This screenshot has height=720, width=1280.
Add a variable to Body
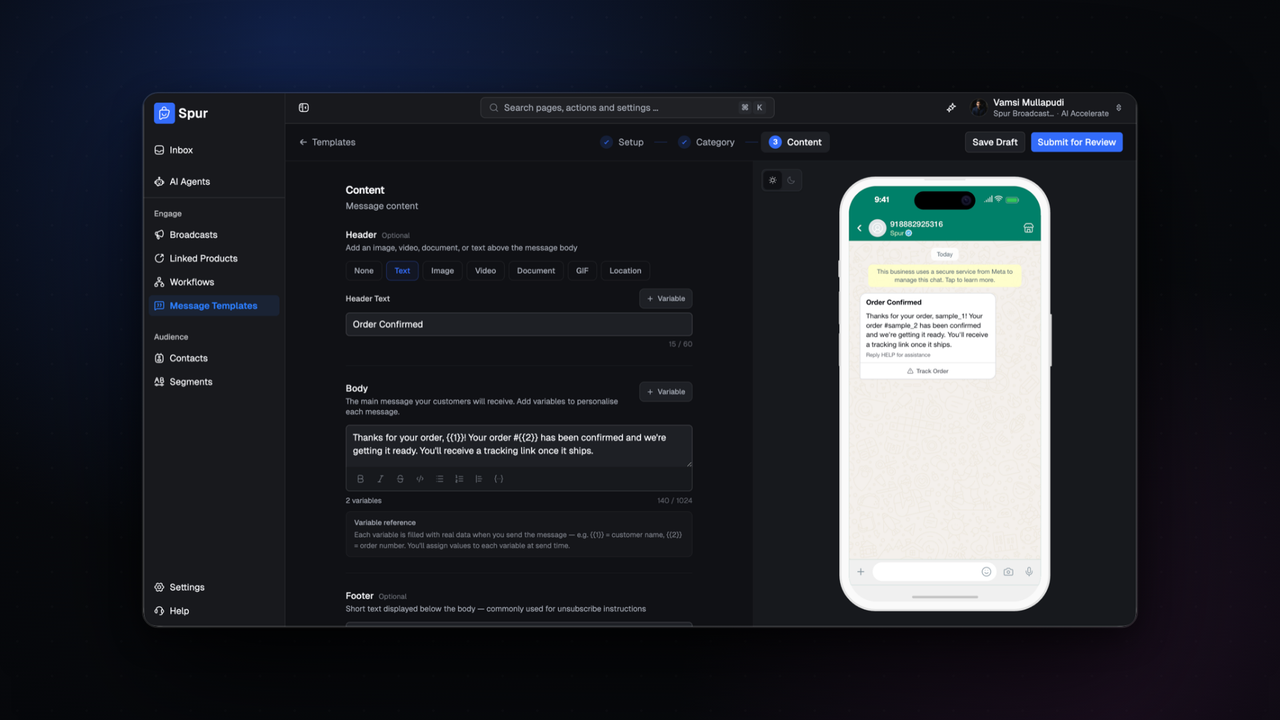tap(666, 392)
